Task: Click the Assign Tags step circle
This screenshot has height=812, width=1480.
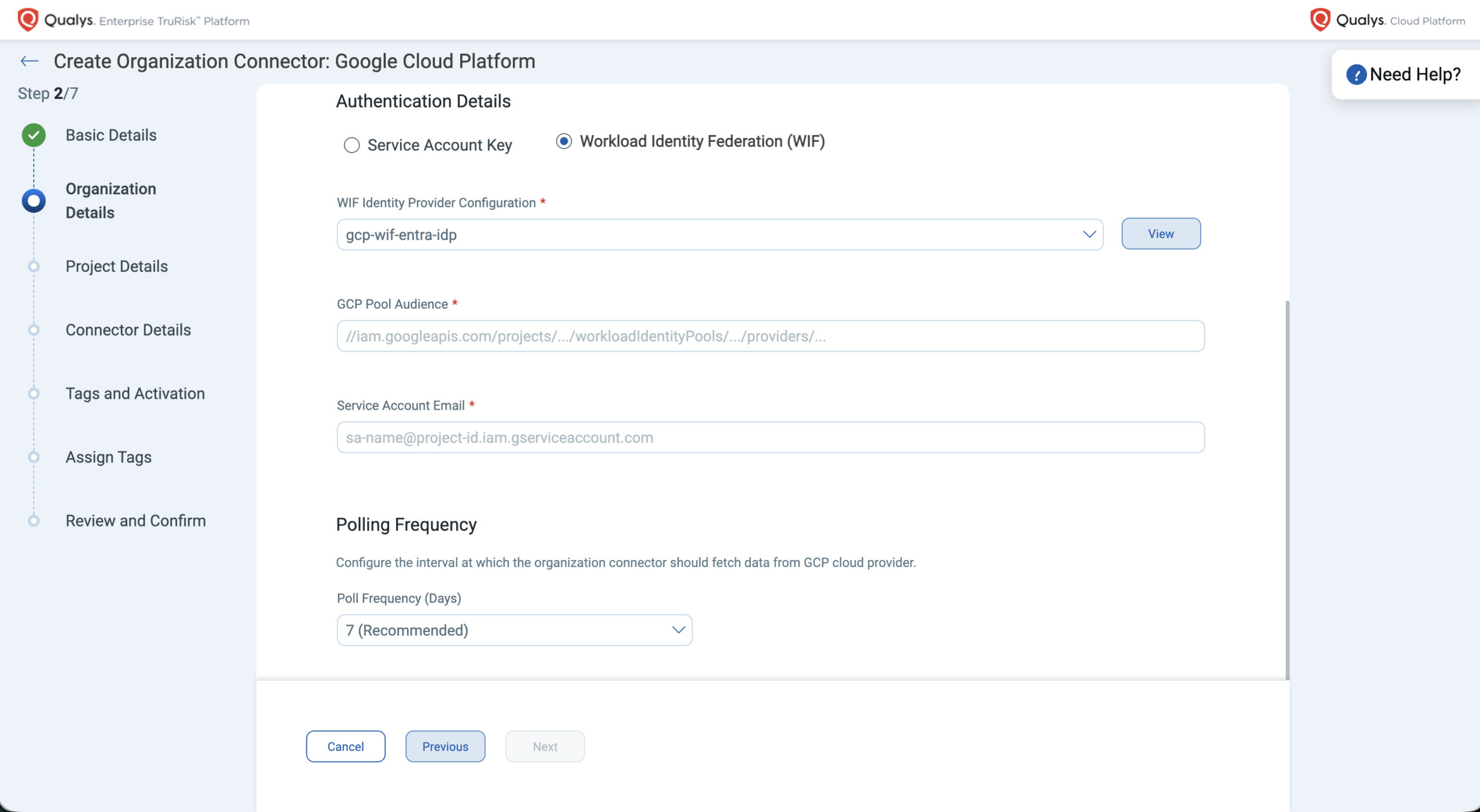Action: click(x=34, y=457)
